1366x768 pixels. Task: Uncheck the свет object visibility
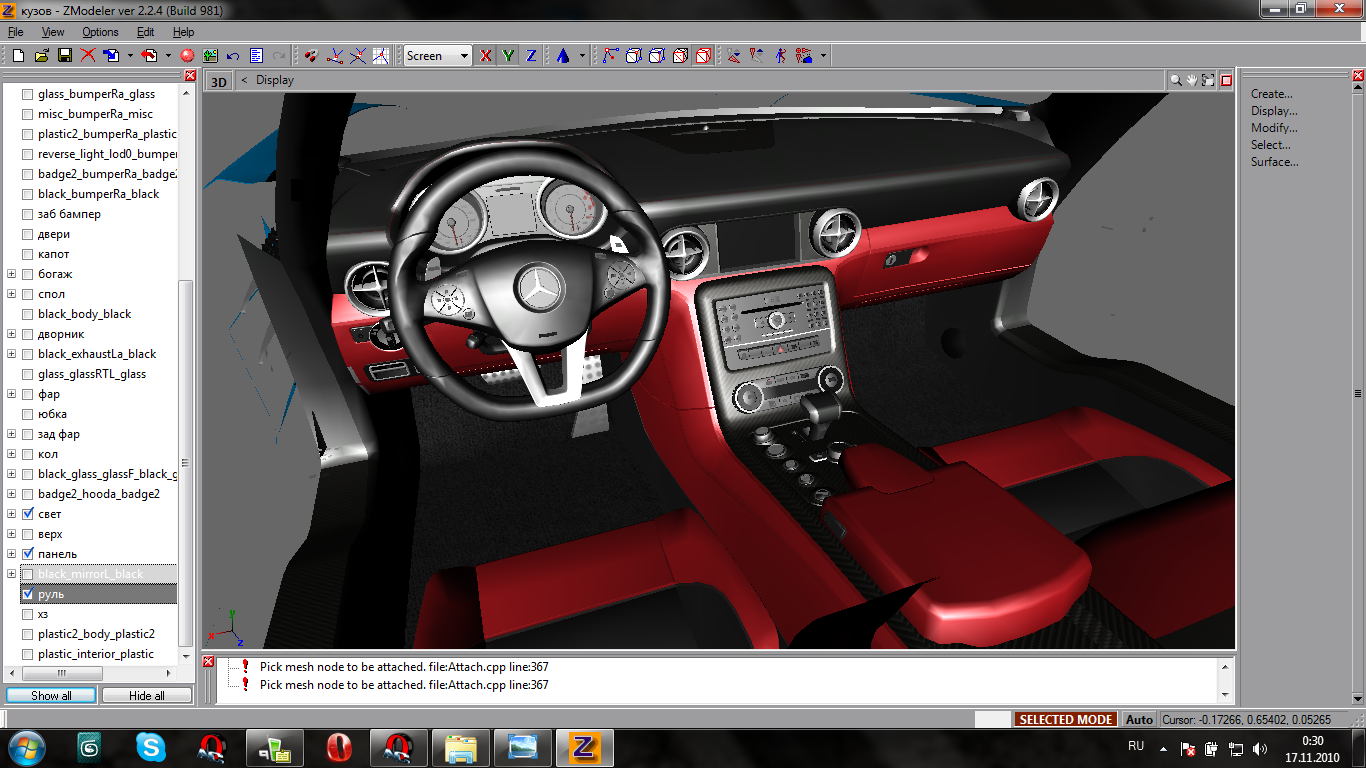click(28, 514)
